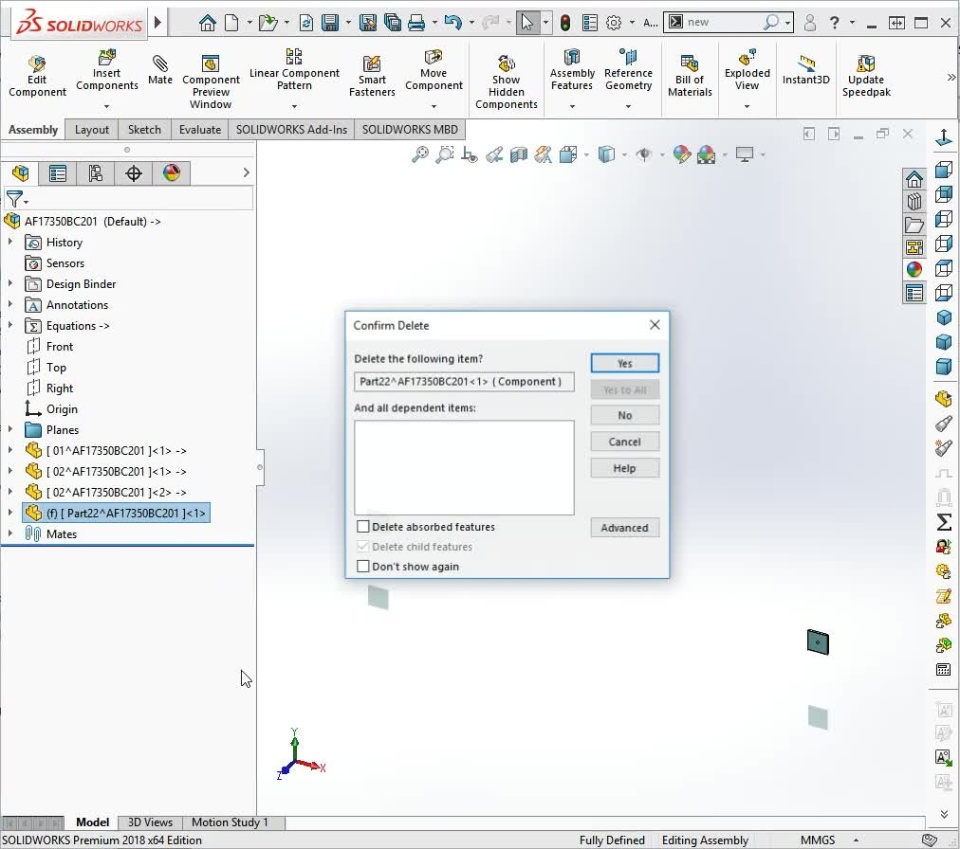Close the Confirm Delete dialog
Image resolution: width=960 pixels, height=849 pixels.
coord(654,325)
